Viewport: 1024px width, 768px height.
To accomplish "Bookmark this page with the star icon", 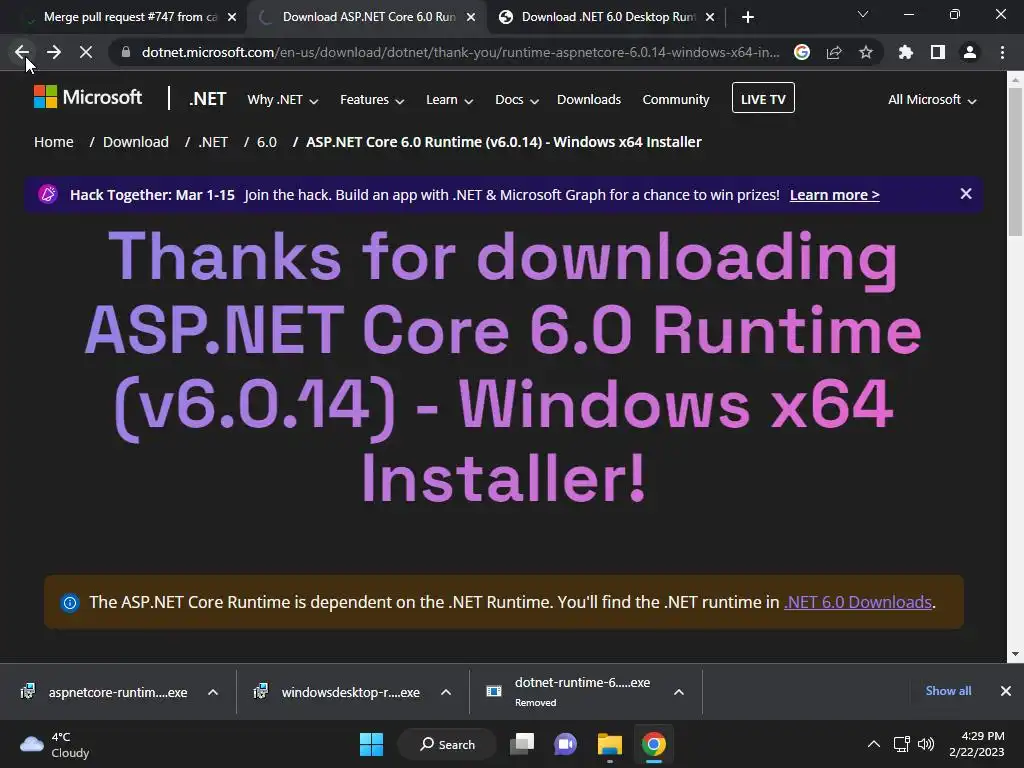I will [866, 52].
